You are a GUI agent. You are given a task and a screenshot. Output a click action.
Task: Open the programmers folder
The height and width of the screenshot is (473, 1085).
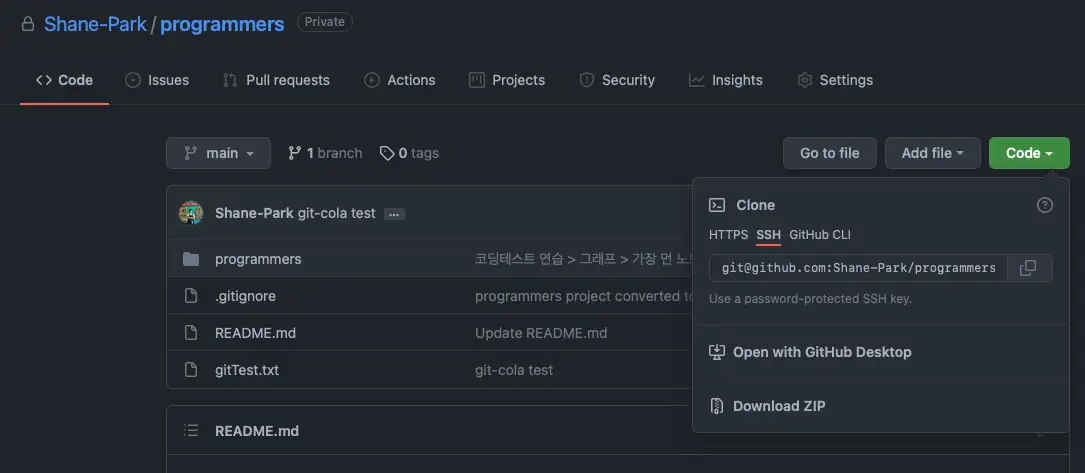[258, 259]
